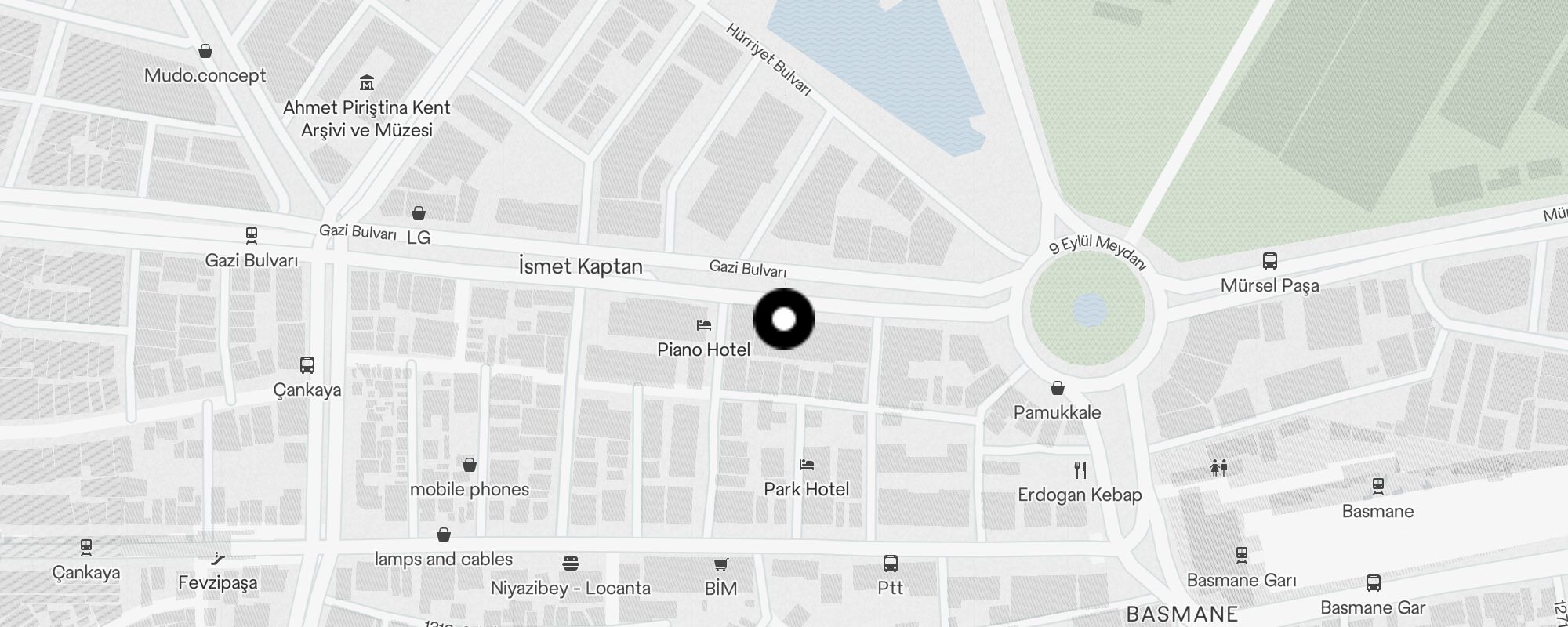Click the Çankaya bus stop icon

pyautogui.click(x=307, y=365)
